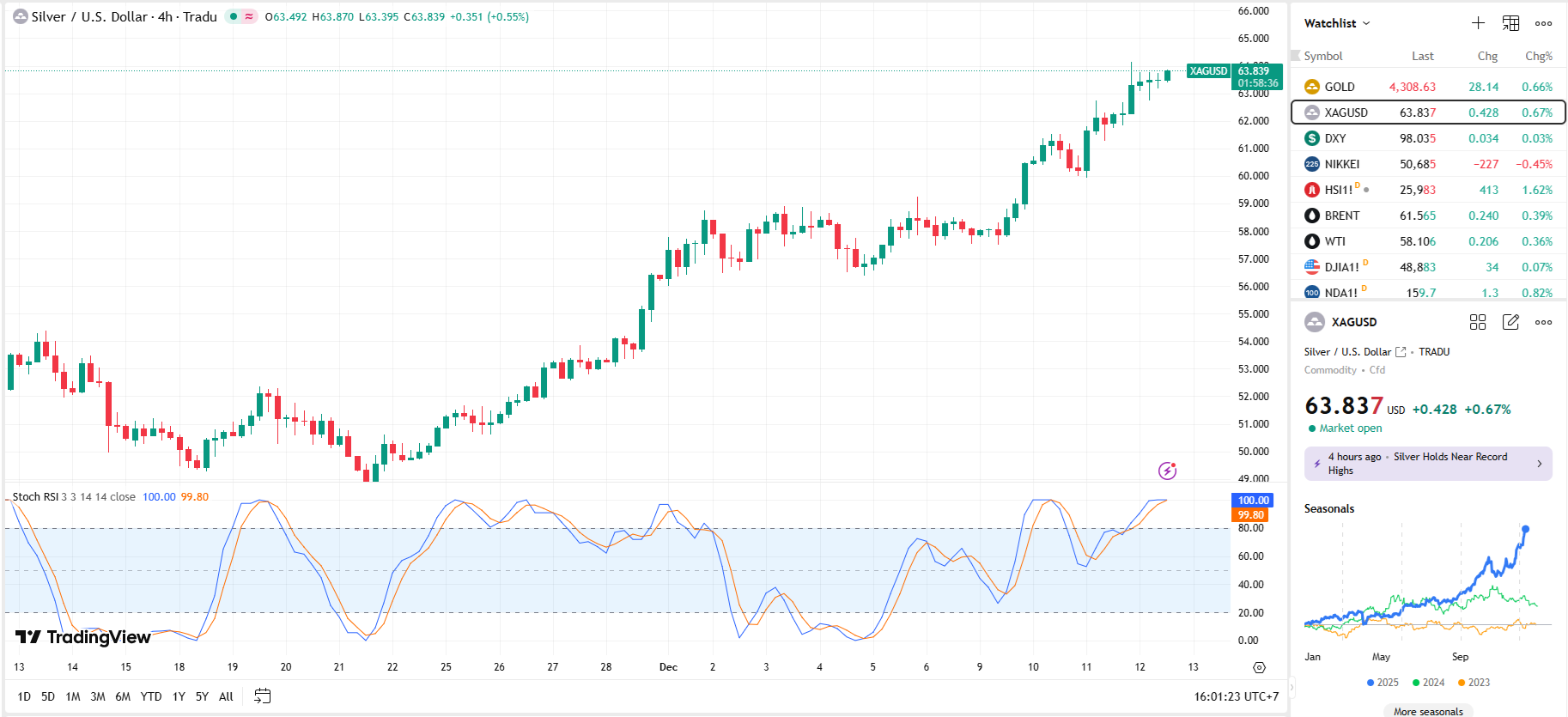
Task: Toggle the 2025 seasonal line
Action: click(1383, 683)
